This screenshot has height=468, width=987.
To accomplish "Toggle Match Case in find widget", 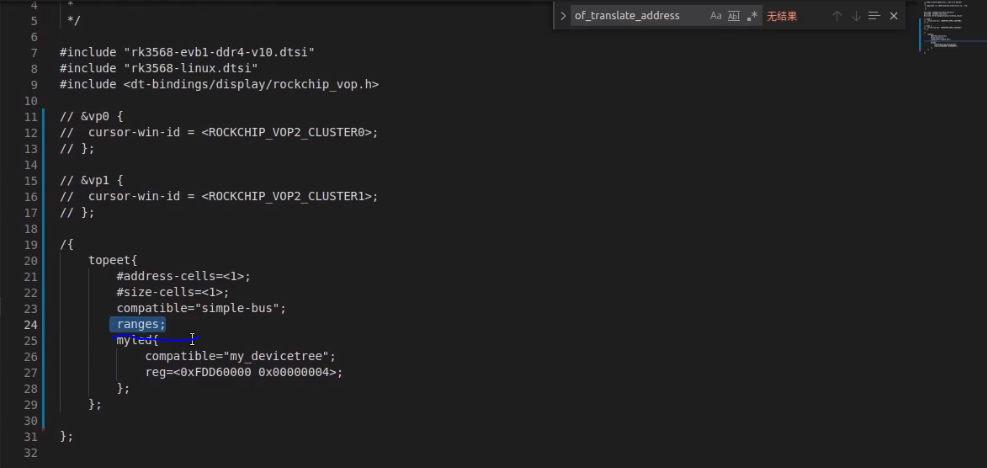I will tap(716, 16).
